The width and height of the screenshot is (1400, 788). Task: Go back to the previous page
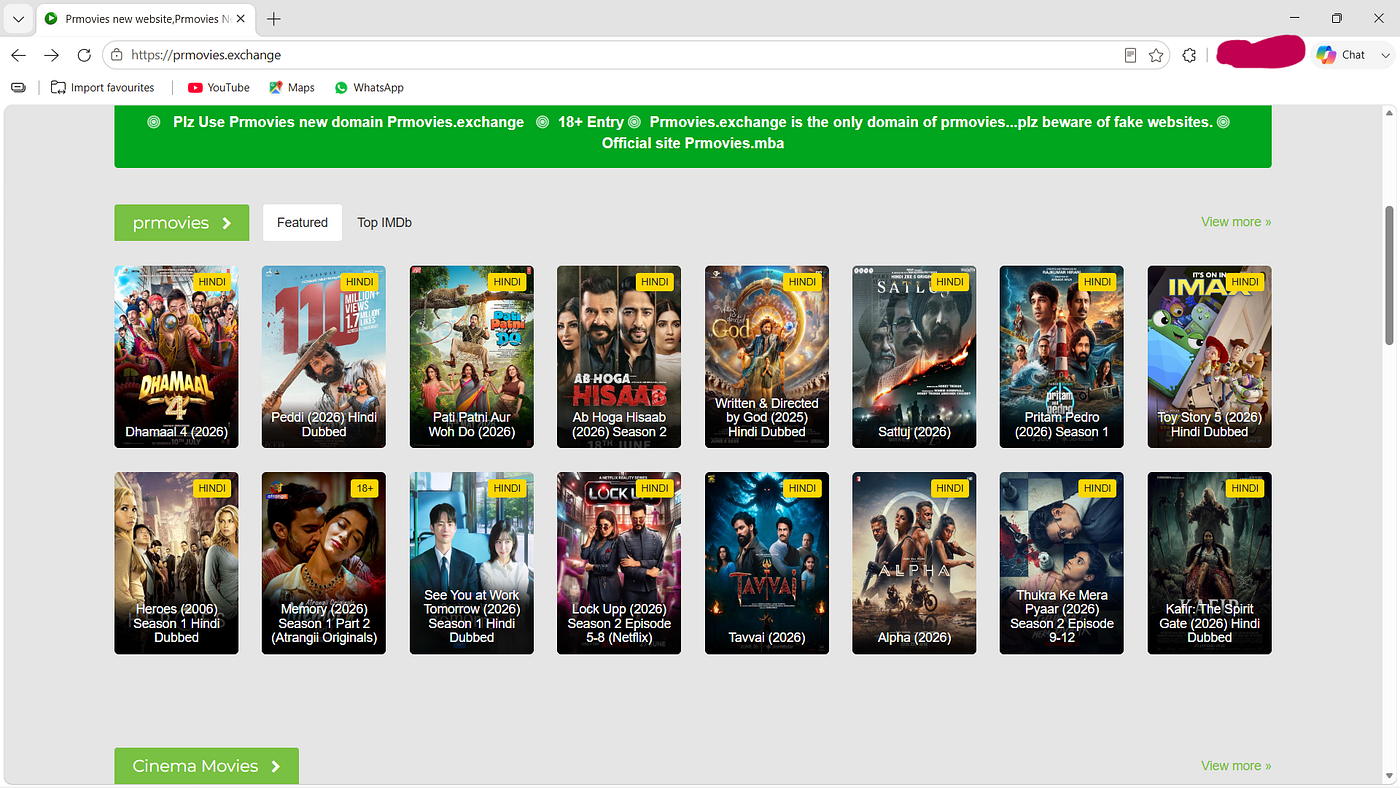pyautogui.click(x=18, y=55)
